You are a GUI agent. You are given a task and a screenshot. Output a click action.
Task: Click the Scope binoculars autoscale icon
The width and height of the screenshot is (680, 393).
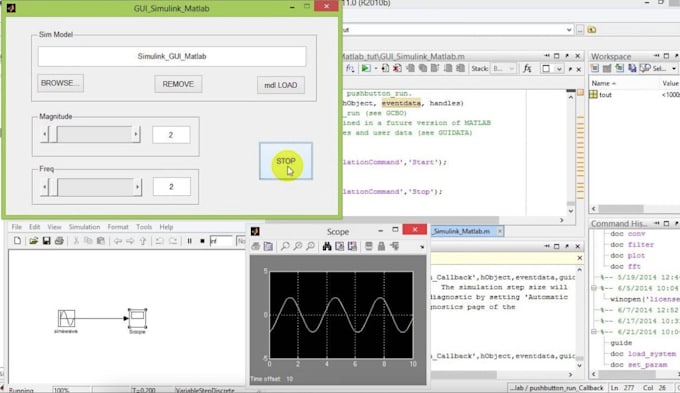[327, 246]
